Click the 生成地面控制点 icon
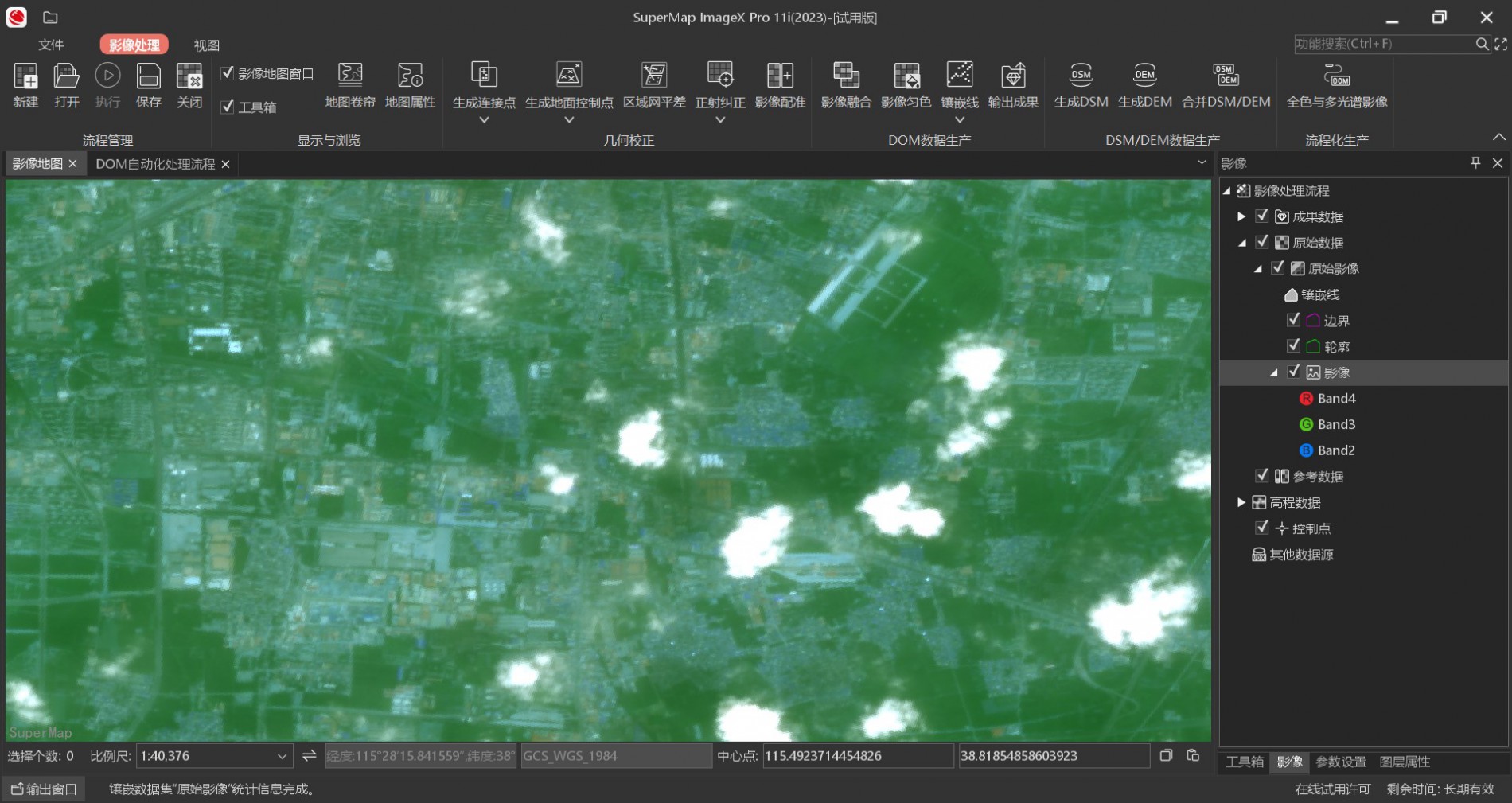 coord(569,75)
